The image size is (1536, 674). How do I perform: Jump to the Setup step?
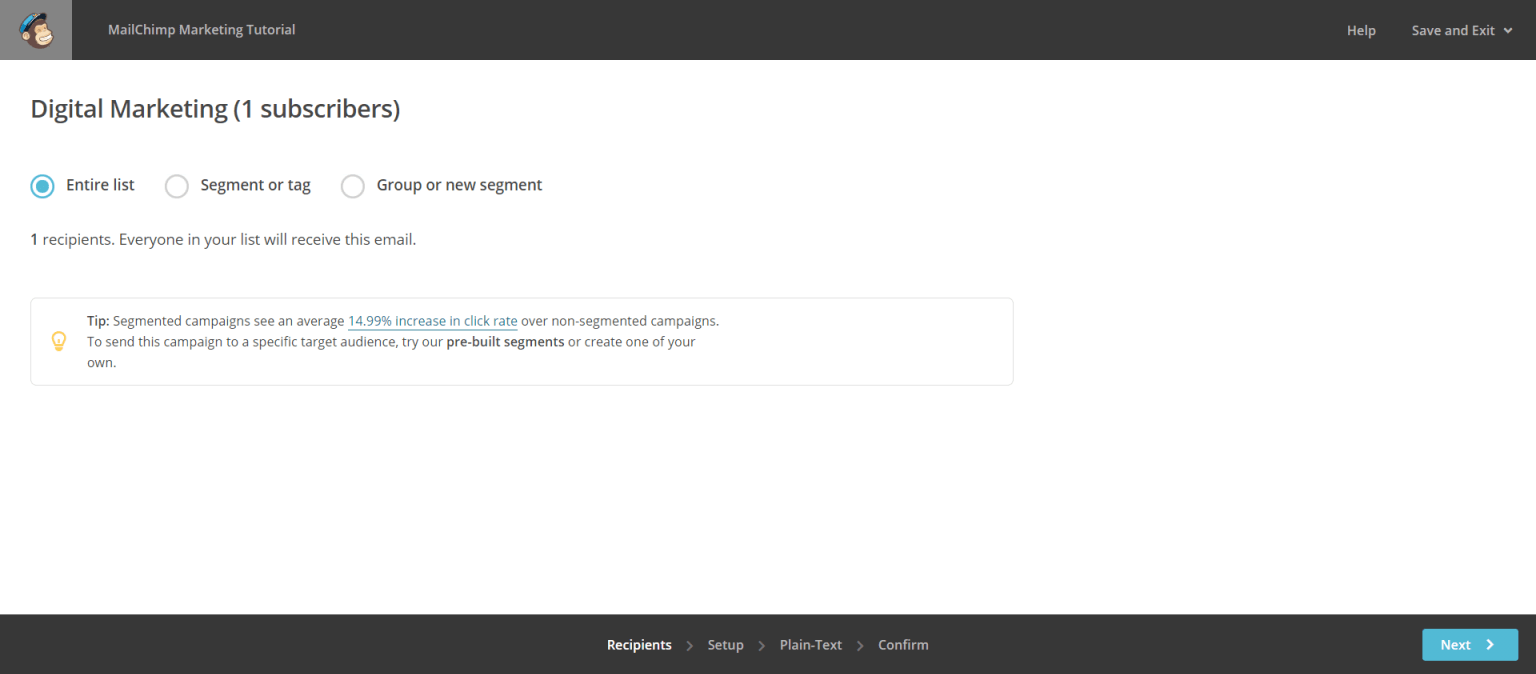coord(725,645)
